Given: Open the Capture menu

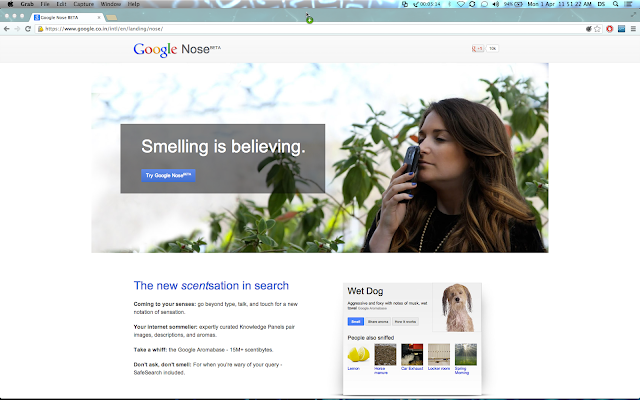Looking at the screenshot, I should 84,4.
